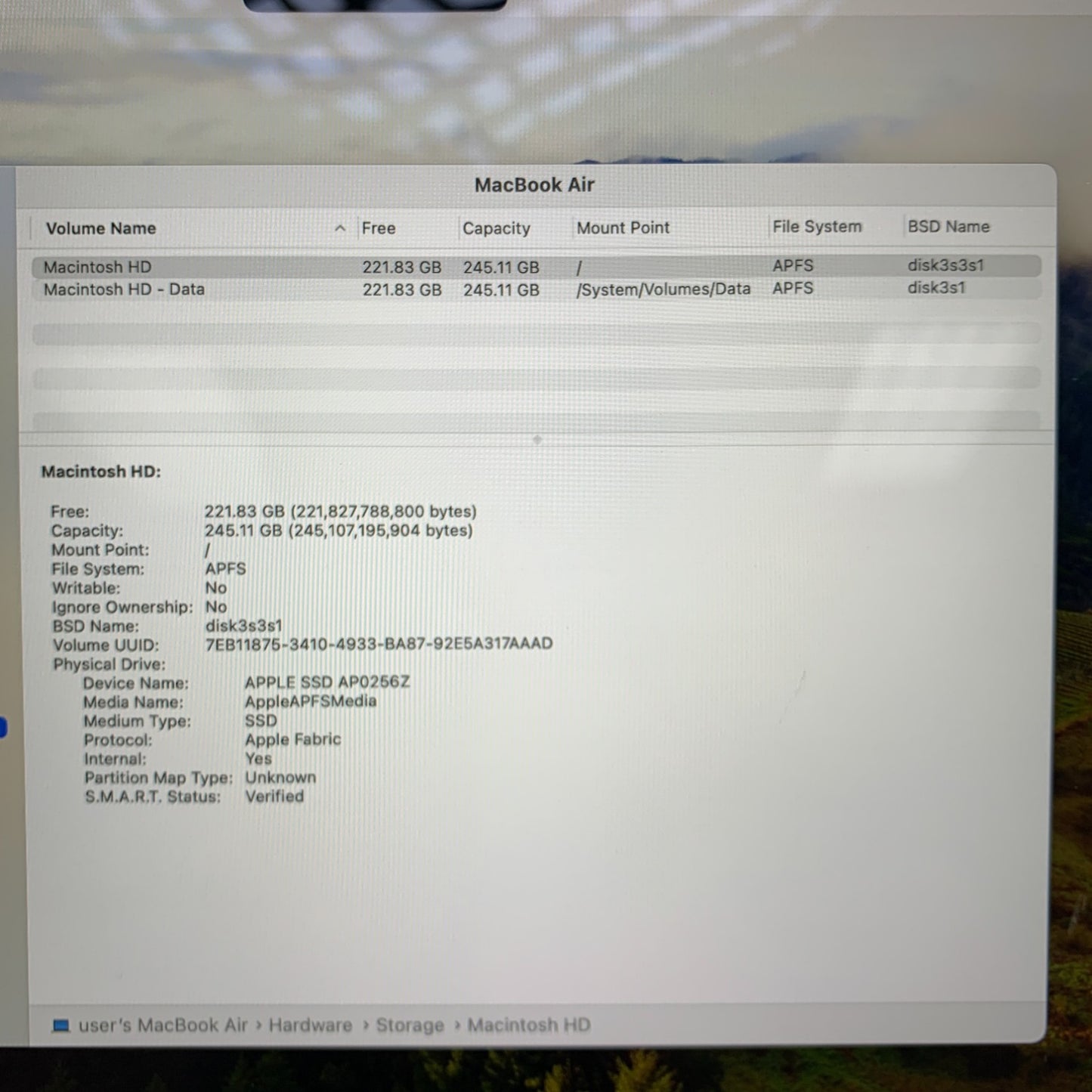Select the Macintosh HD - Data row
The height and width of the screenshot is (1092, 1092).
tap(537, 289)
